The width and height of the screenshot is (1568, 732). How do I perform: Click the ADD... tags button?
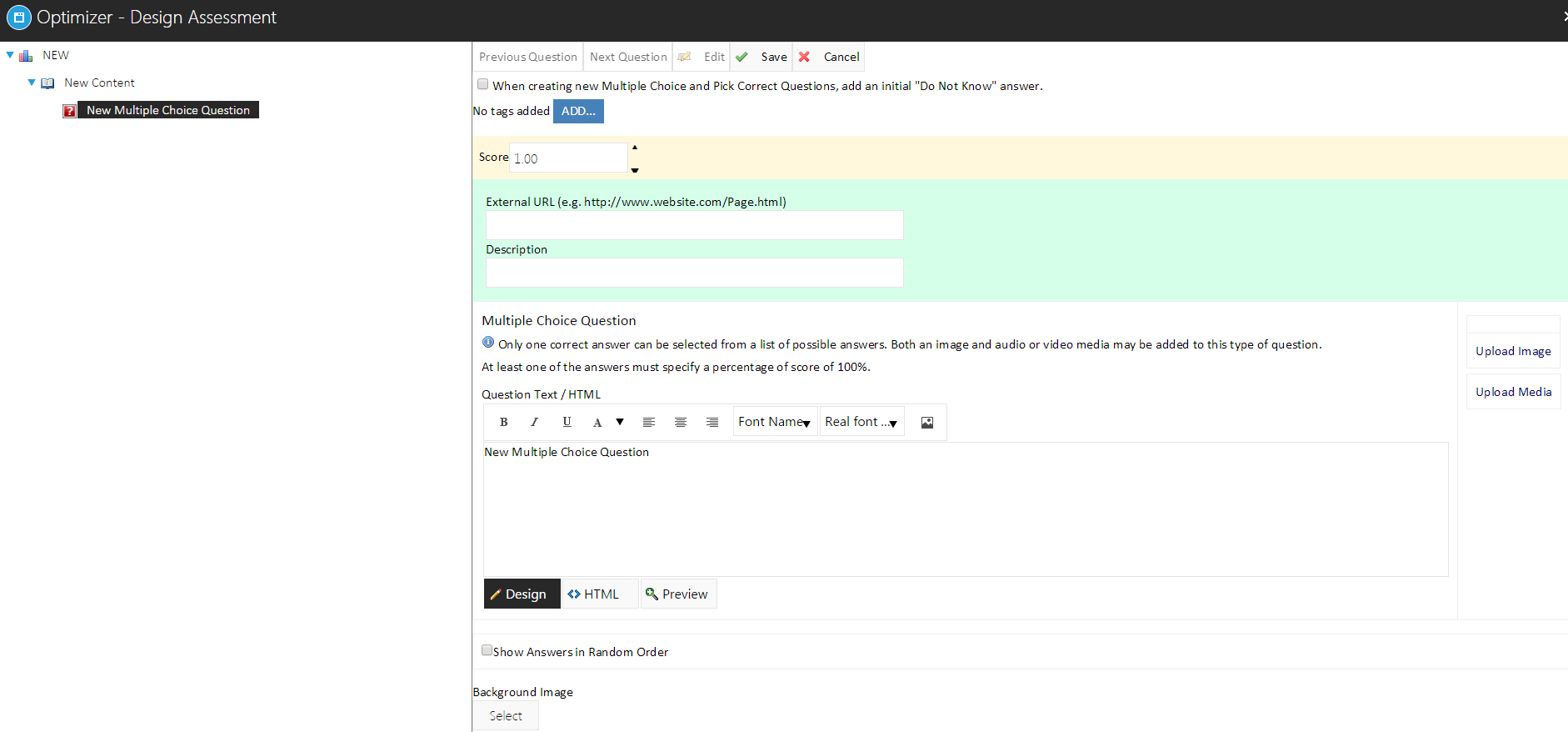(x=578, y=111)
